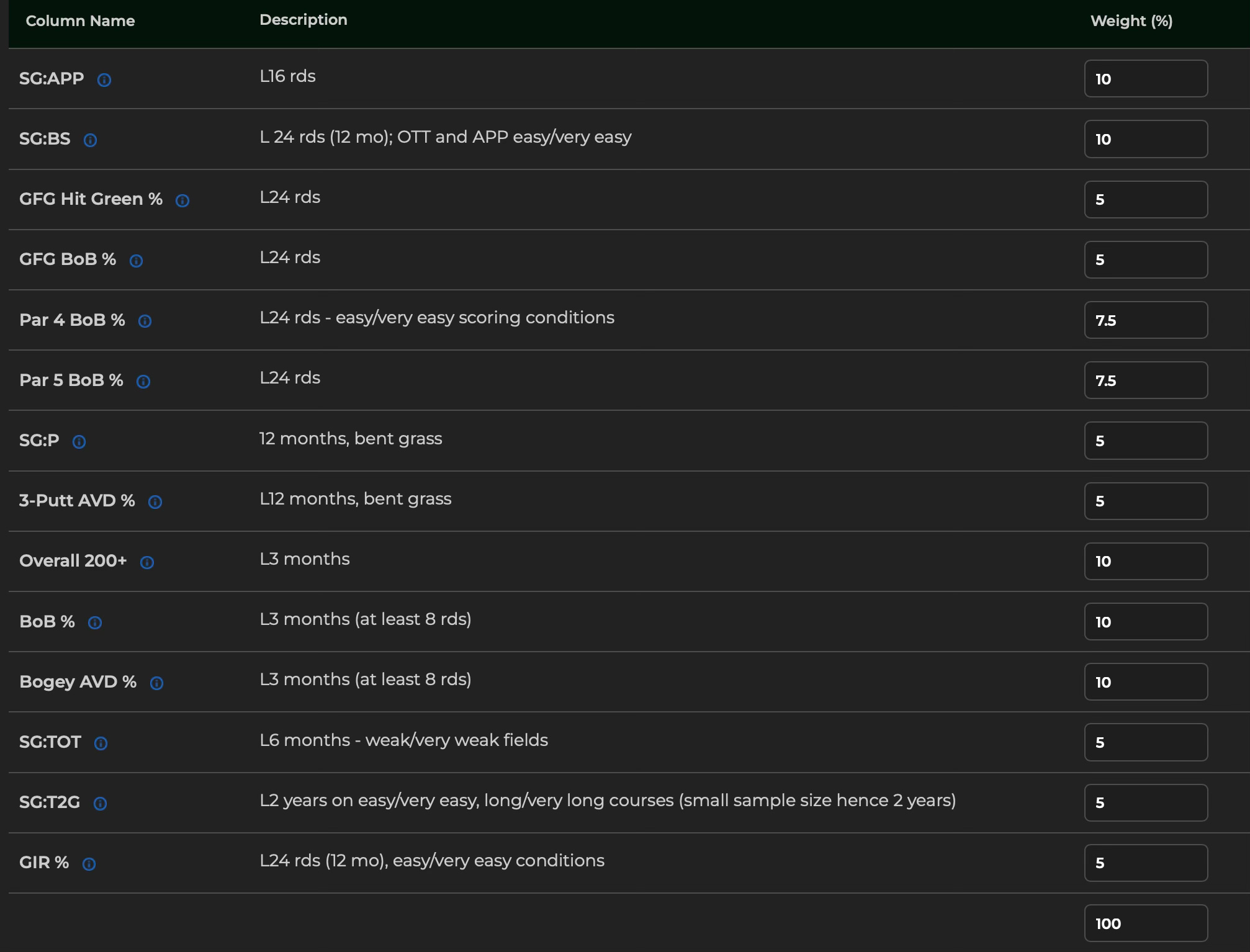Click the Weight (%) column header

click(x=1131, y=21)
